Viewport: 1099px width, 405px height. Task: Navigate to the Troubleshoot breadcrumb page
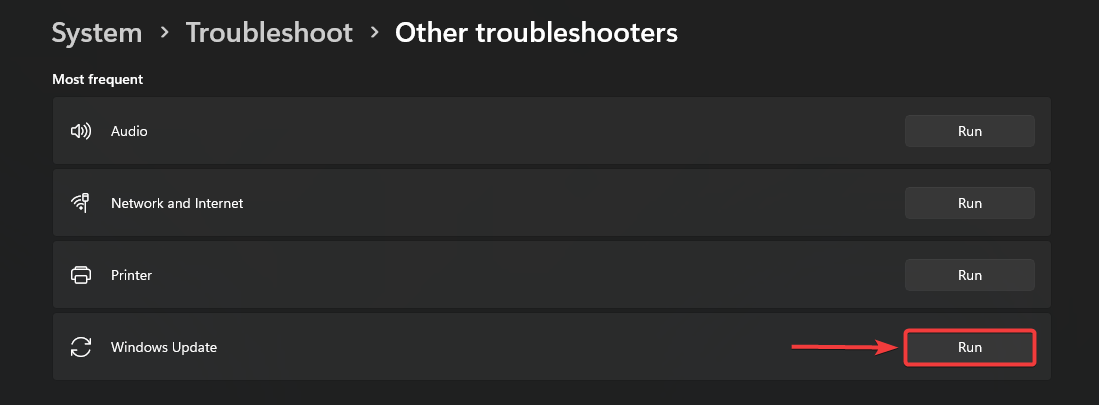[269, 33]
